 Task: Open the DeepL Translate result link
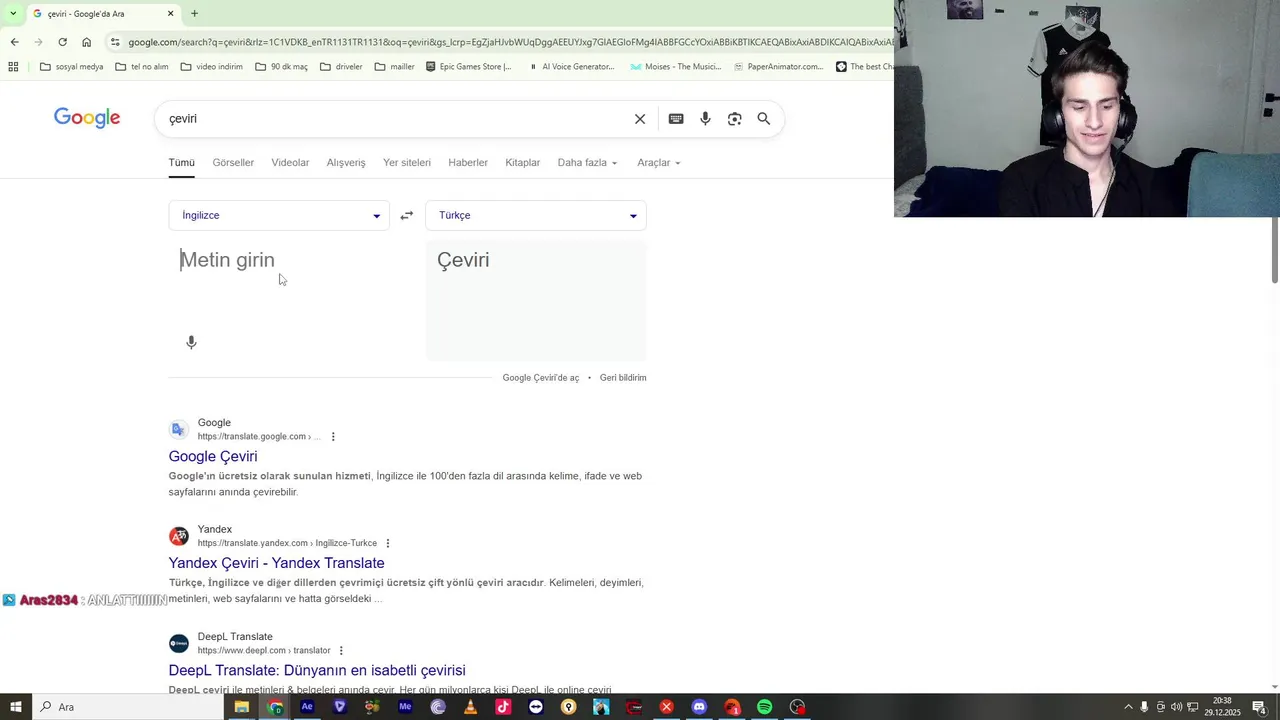tap(317, 670)
